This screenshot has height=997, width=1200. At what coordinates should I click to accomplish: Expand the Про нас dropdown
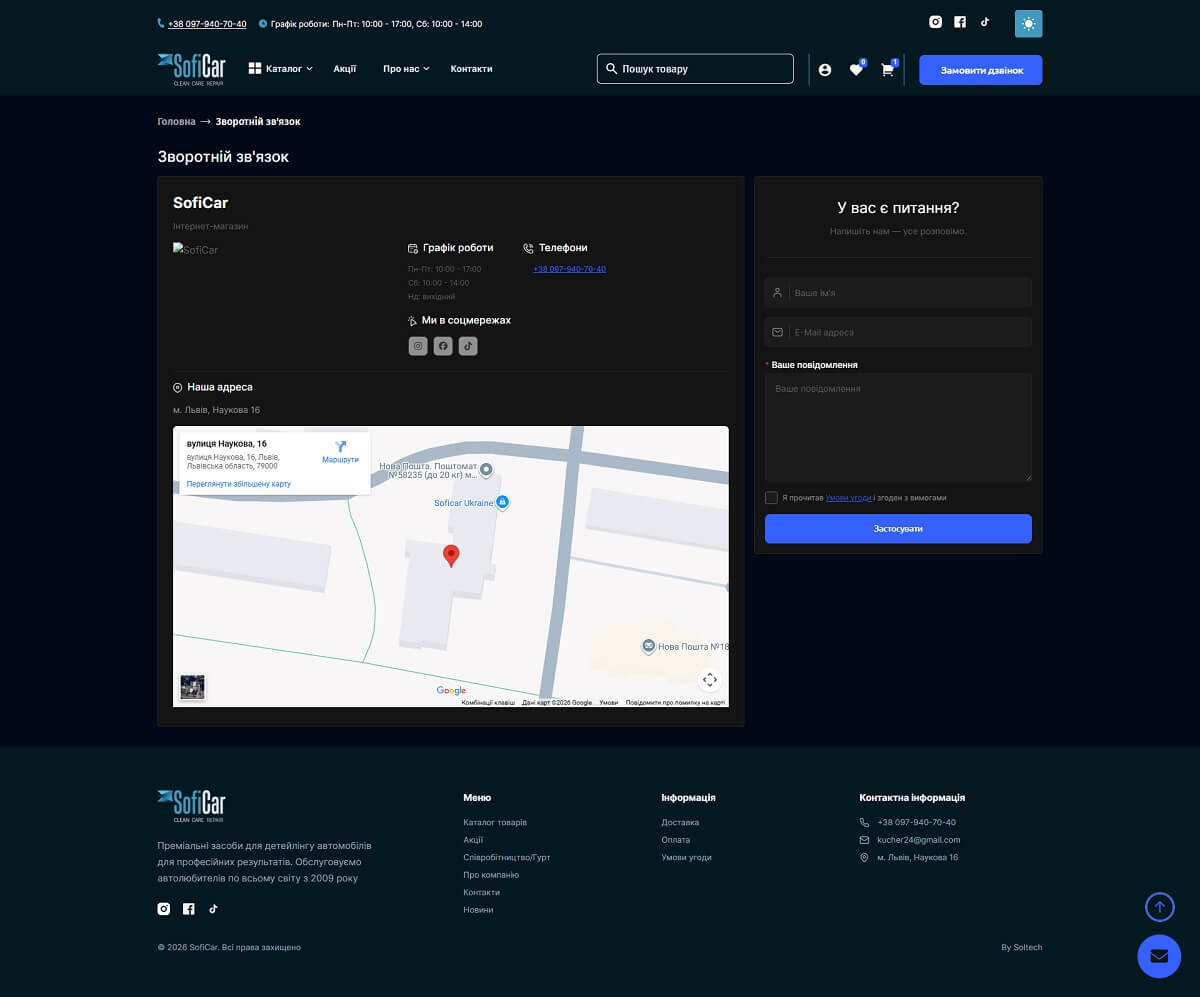[x=406, y=69]
